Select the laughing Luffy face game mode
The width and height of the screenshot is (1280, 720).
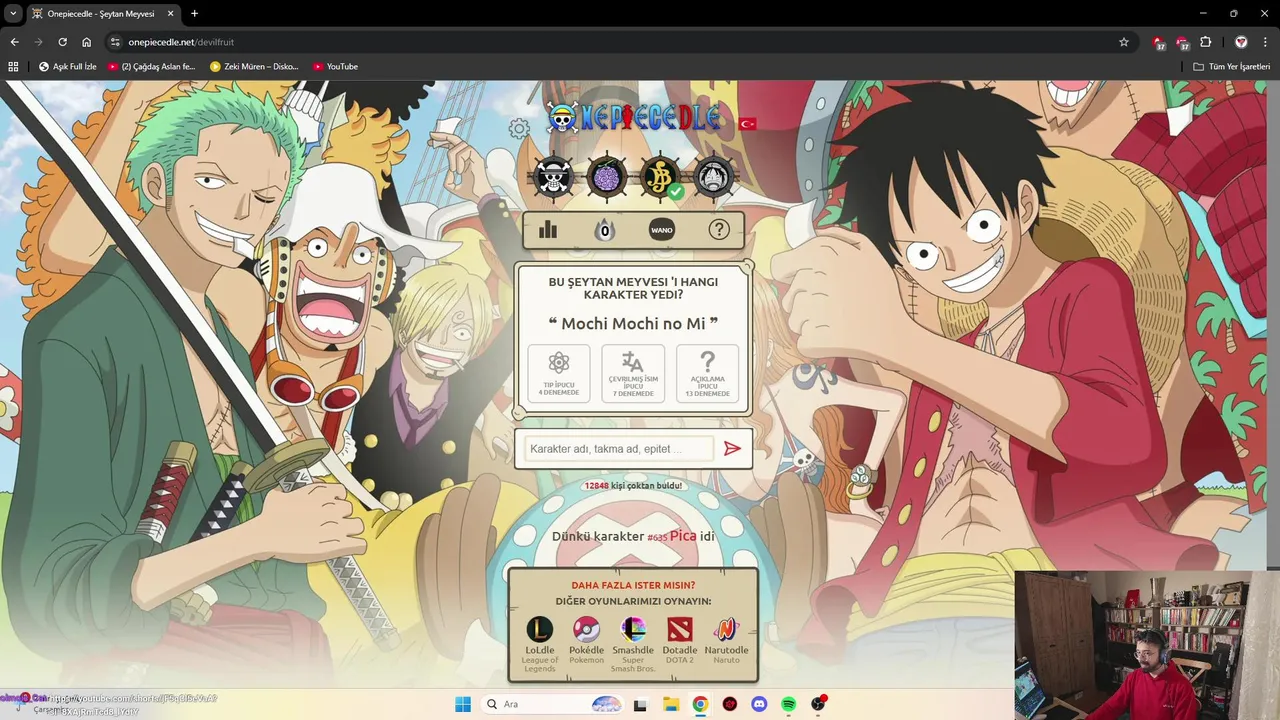[713, 177]
